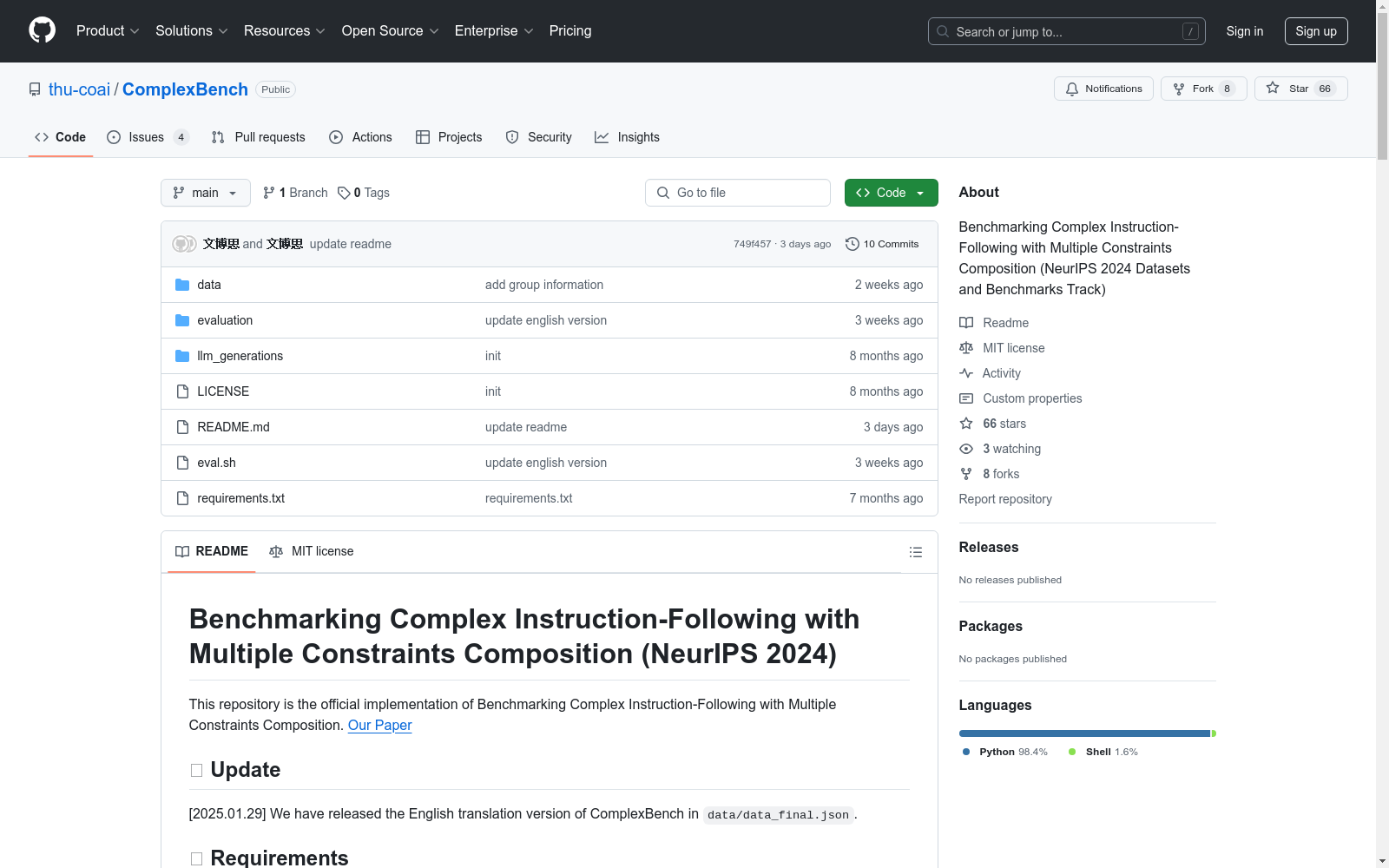The height and width of the screenshot is (868, 1389).
Task: Click the eval.sh file icon
Action: click(182, 463)
